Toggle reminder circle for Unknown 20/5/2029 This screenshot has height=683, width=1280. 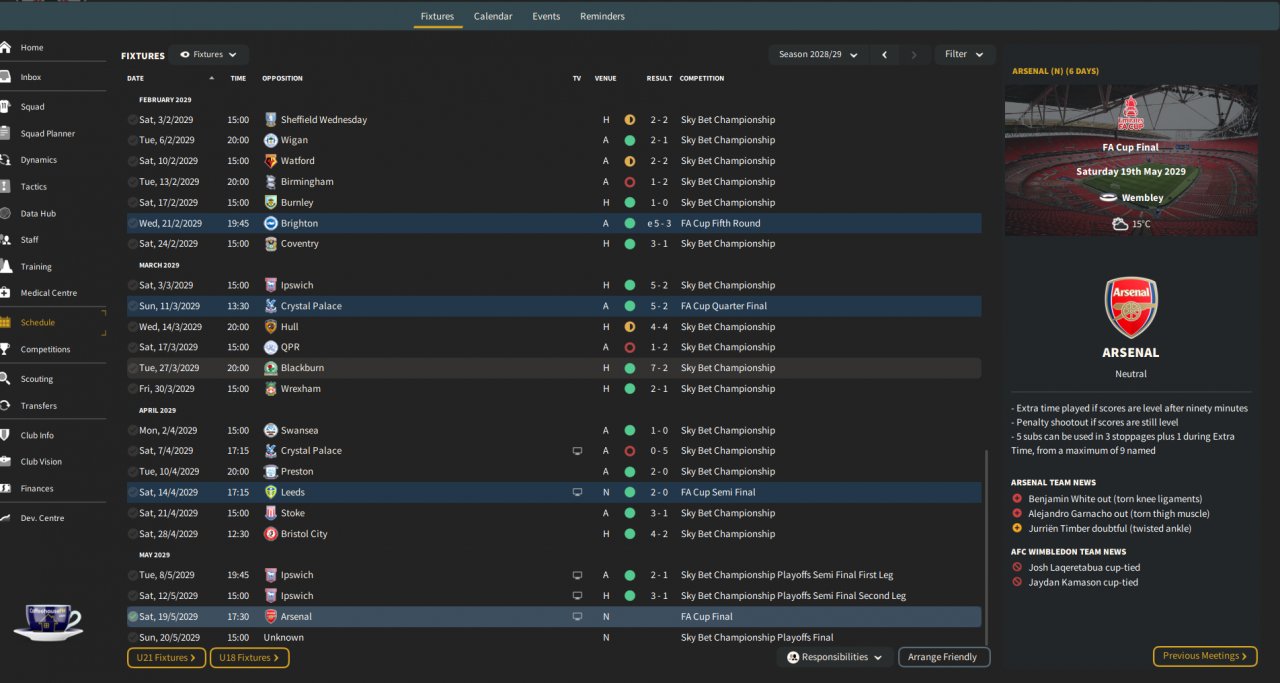tap(133, 637)
